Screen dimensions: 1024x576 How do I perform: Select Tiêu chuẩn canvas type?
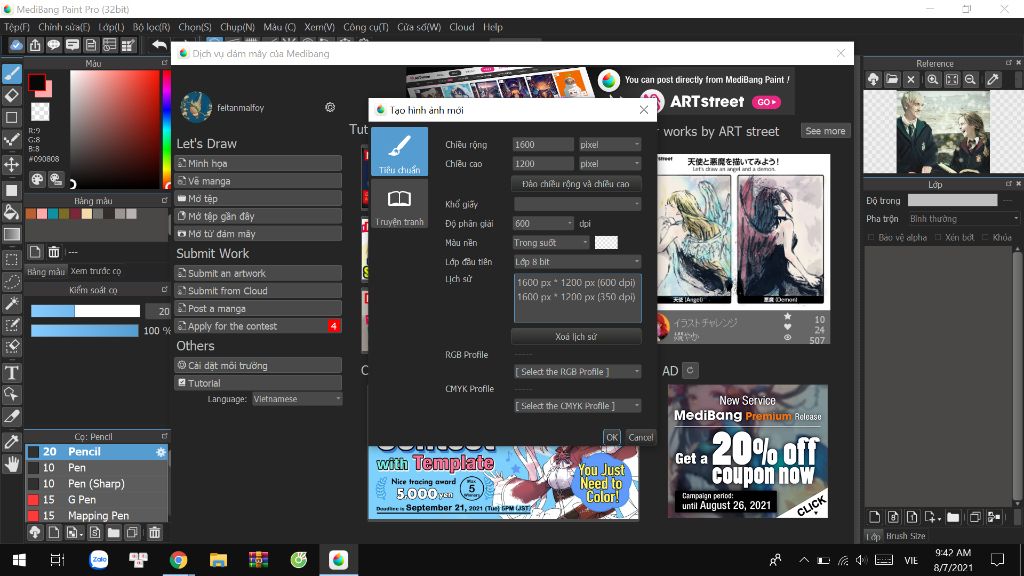(x=399, y=152)
